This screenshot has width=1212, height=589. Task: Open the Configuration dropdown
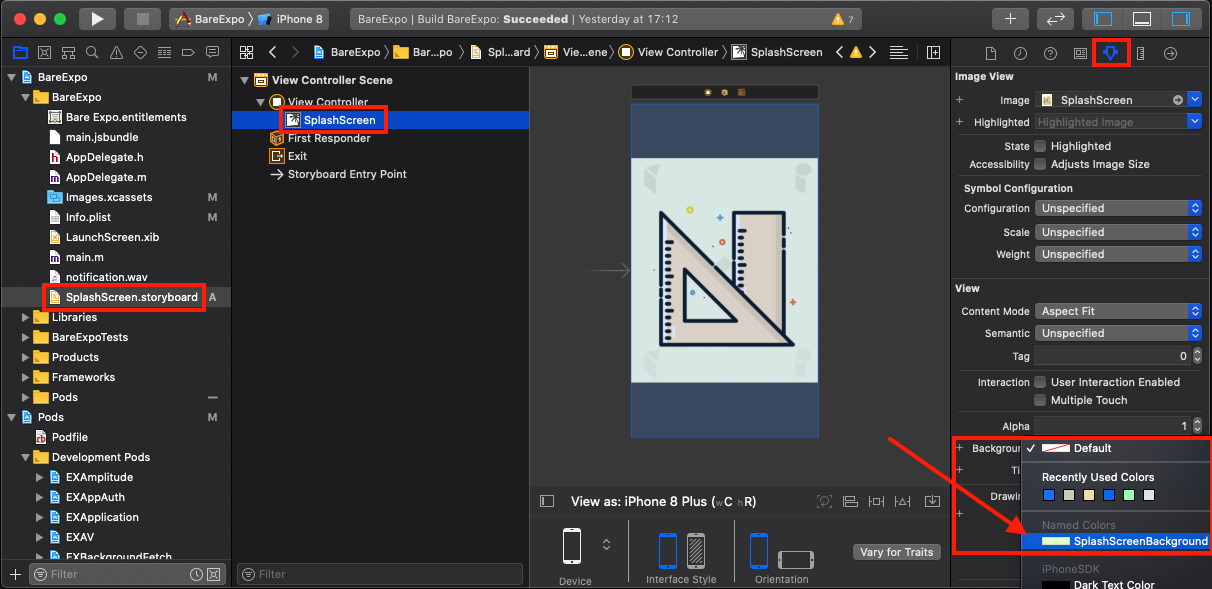point(1118,208)
